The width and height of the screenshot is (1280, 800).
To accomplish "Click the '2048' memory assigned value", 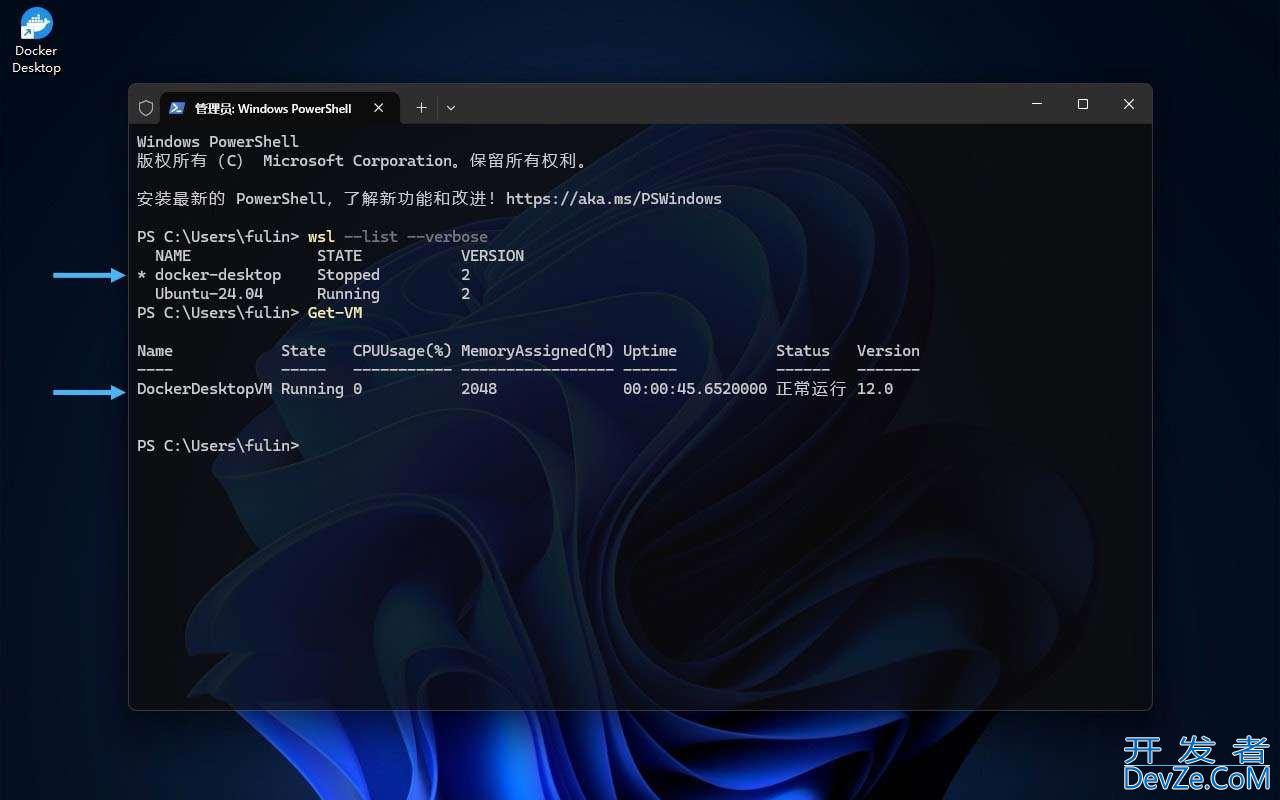I will click(479, 389).
